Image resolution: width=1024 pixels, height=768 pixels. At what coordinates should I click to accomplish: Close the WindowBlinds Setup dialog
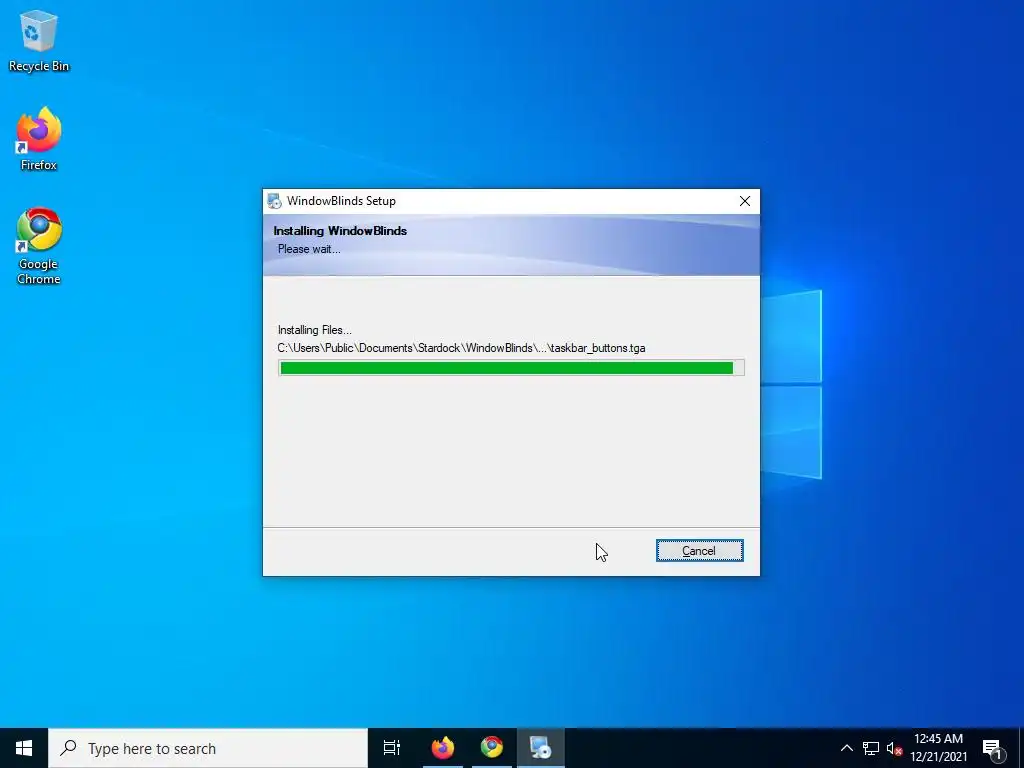(x=744, y=201)
